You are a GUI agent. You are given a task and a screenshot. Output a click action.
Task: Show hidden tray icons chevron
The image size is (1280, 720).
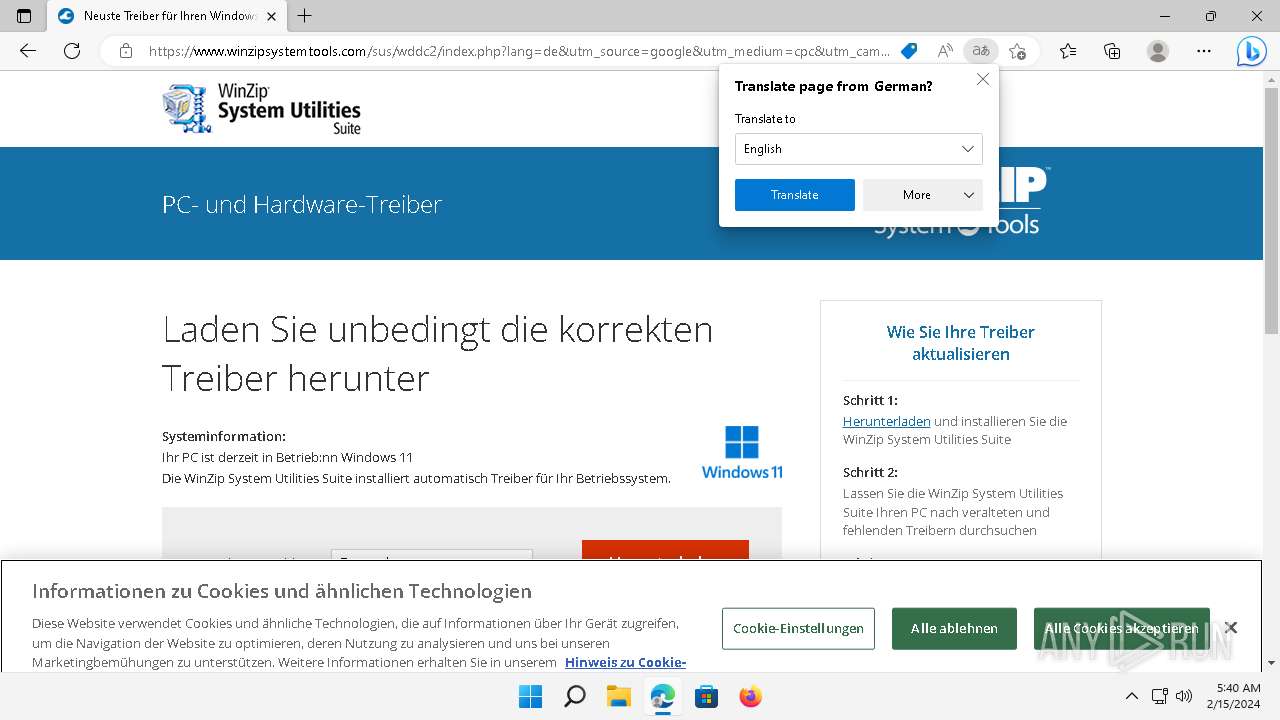tap(1131, 696)
